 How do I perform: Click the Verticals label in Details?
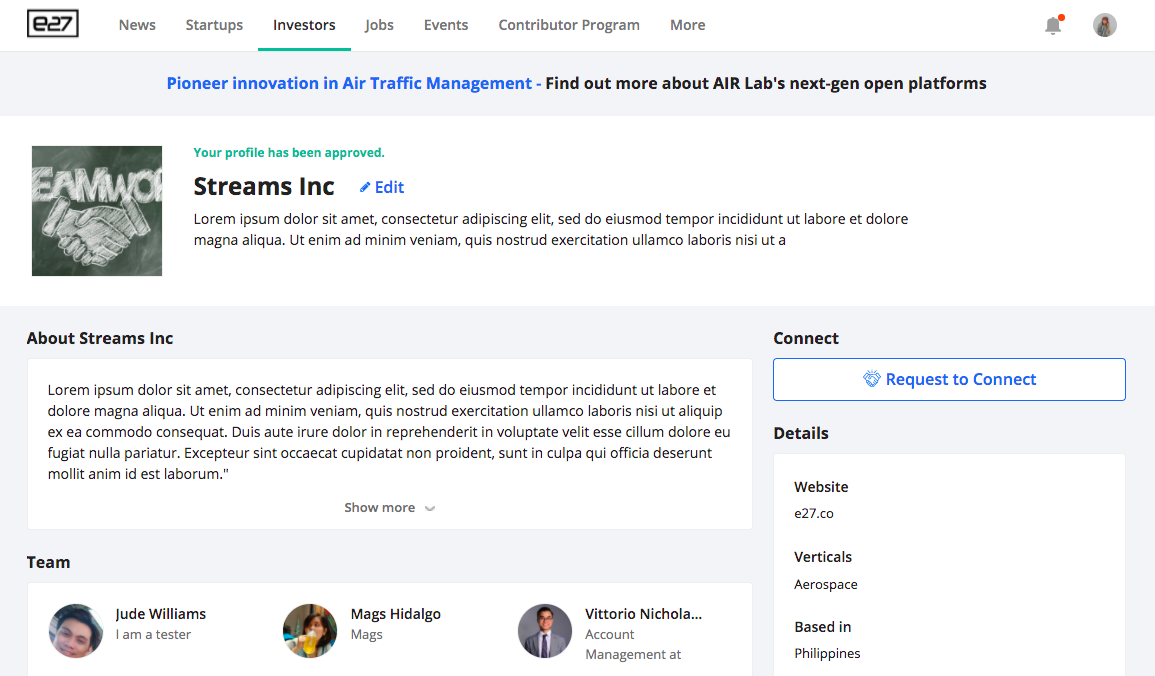pos(823,557)
